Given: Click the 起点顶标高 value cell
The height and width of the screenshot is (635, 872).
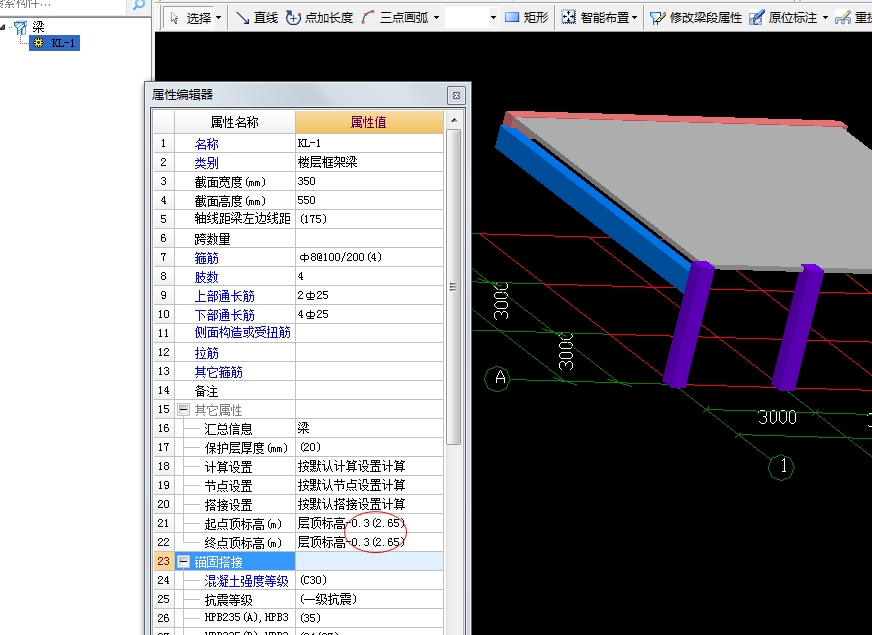Looking at the screenshot, I should (x=369, y=523).
